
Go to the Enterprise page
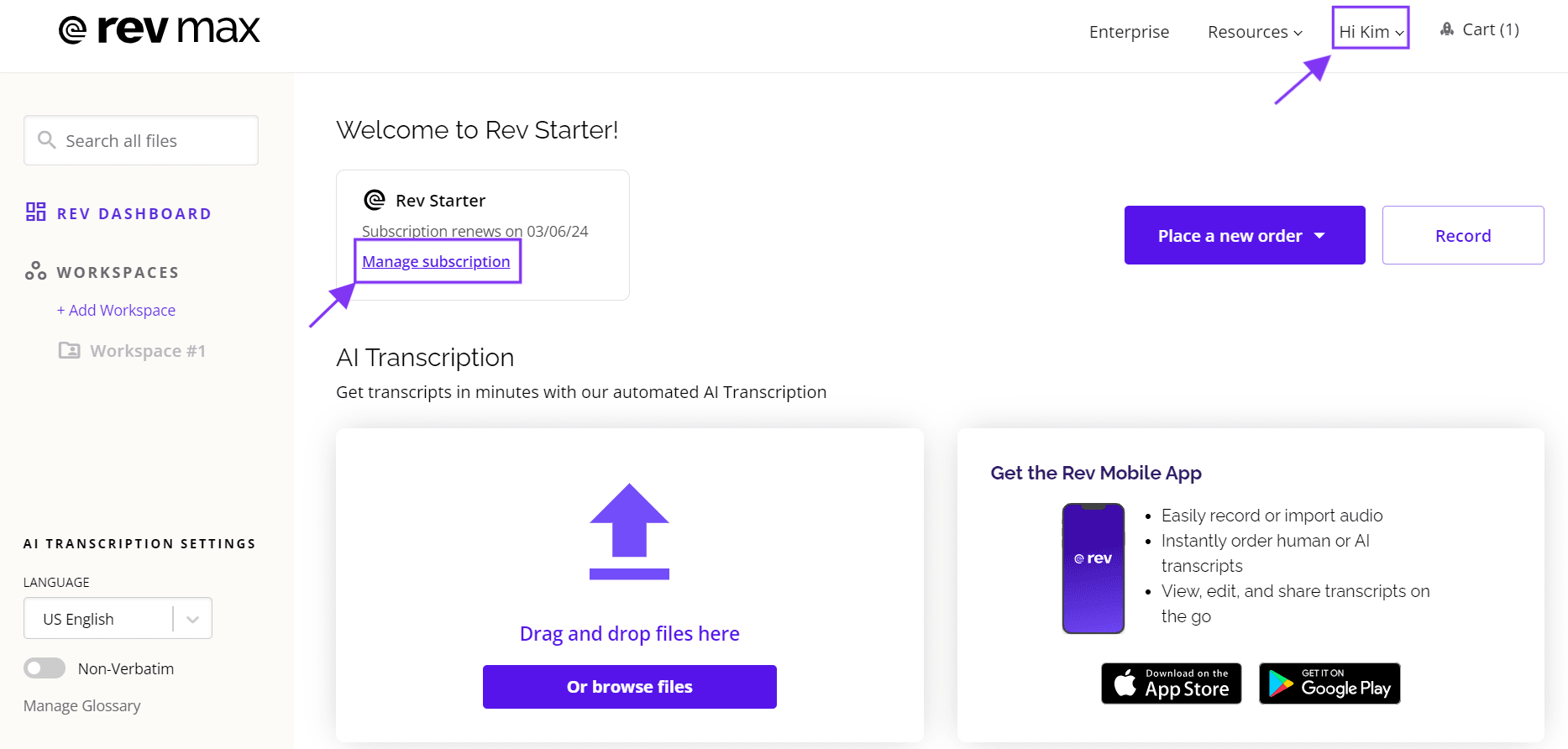tap(1129, 32)
